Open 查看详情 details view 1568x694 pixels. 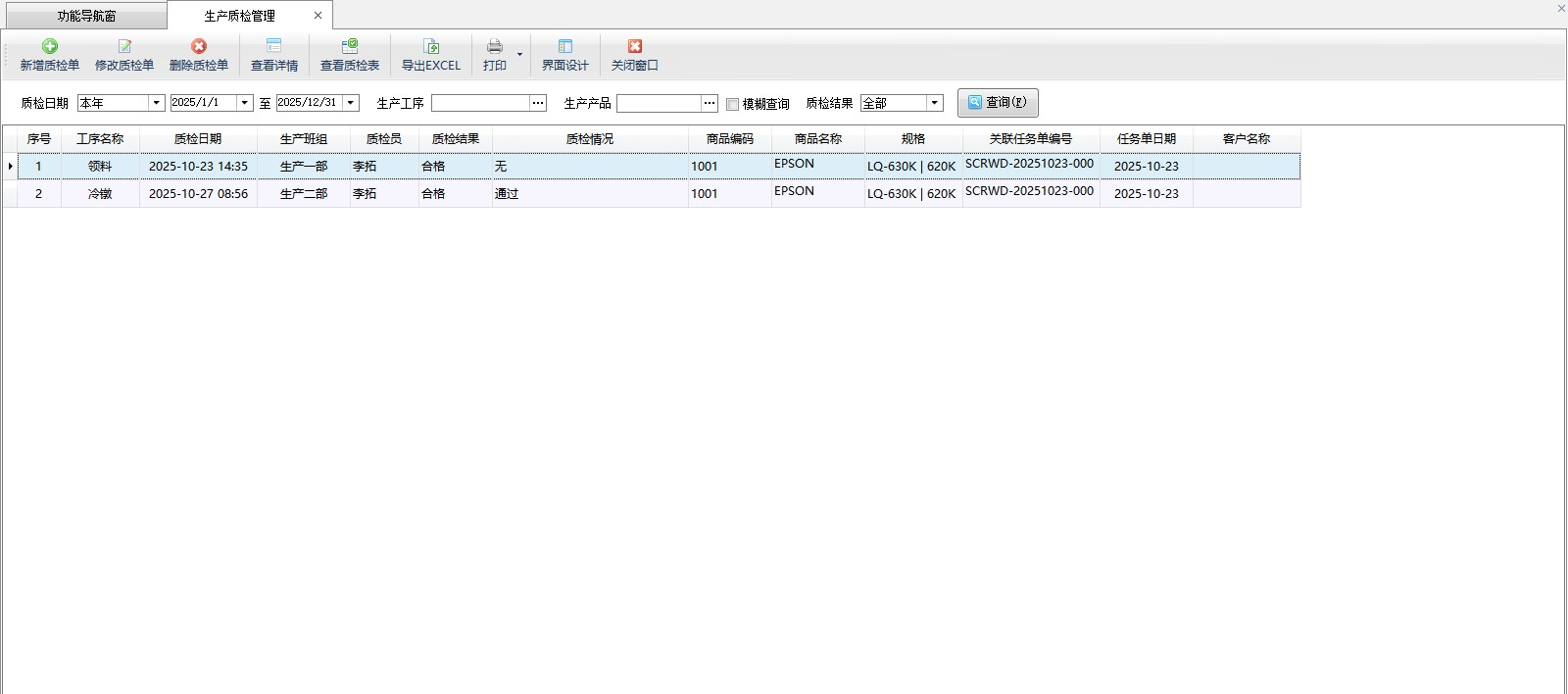point(274,55)
